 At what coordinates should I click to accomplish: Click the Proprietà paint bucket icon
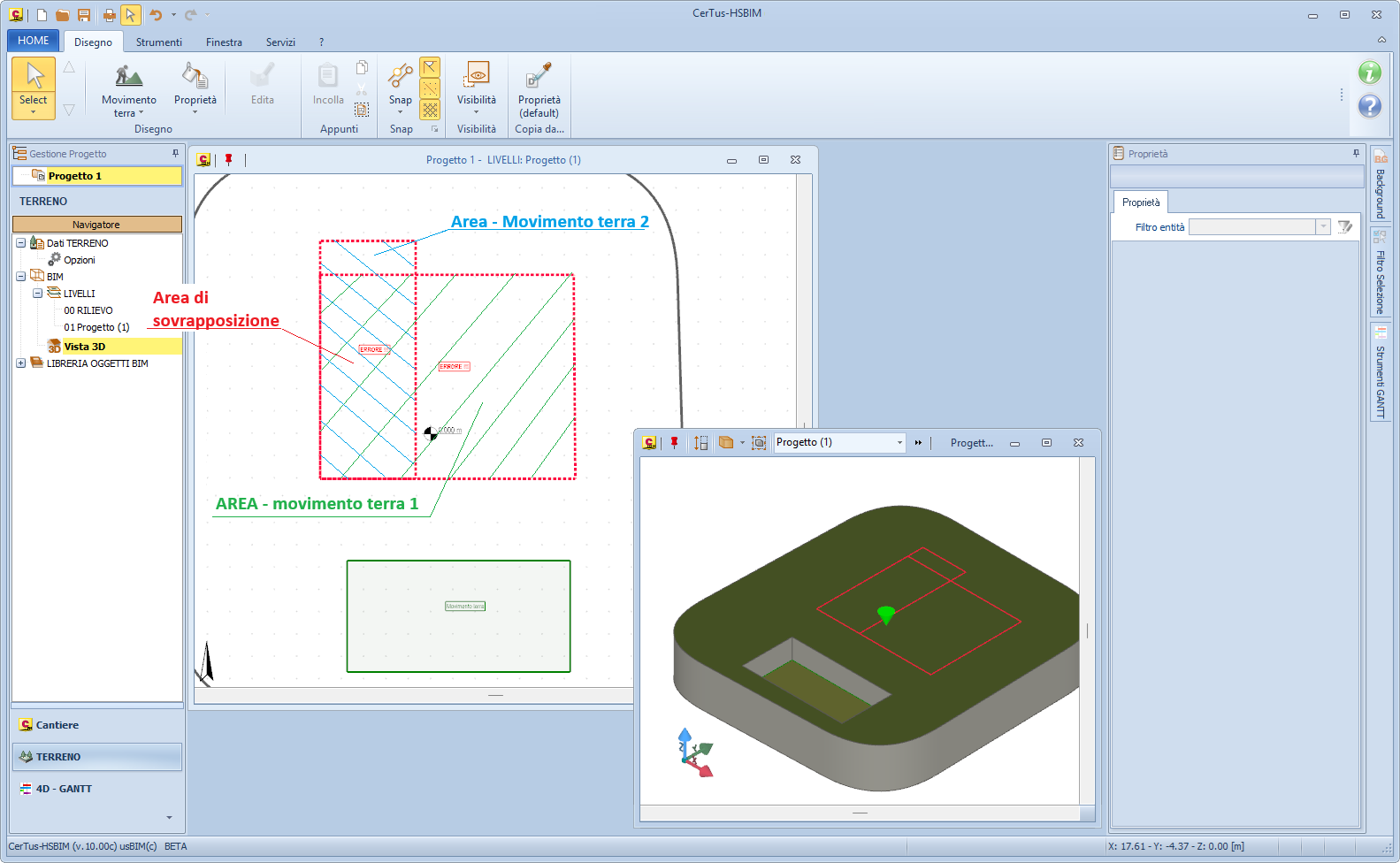195,77
